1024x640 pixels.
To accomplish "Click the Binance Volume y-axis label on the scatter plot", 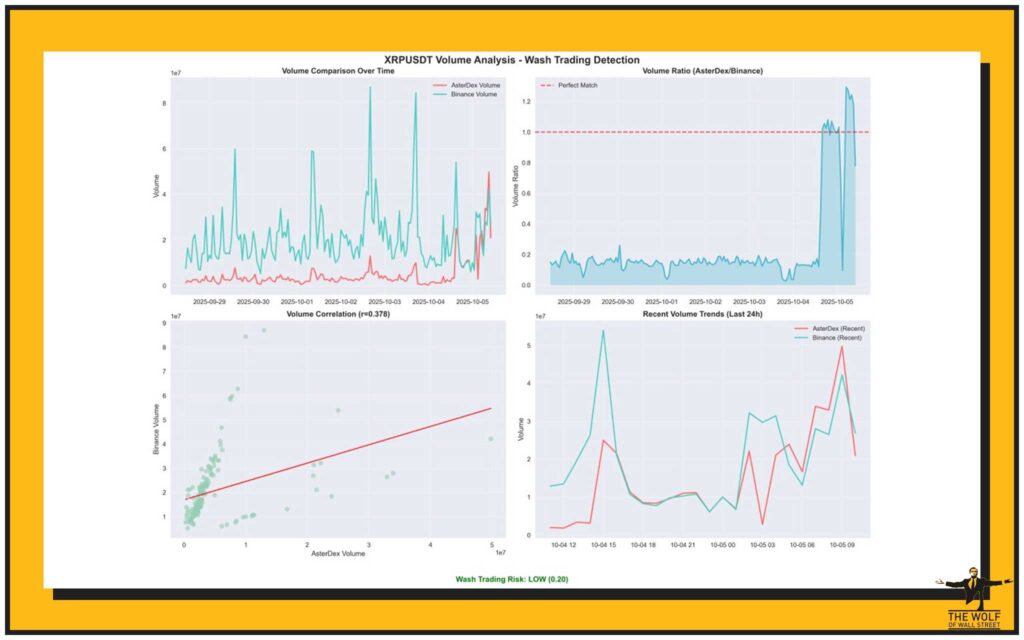I will pos(157,430).
